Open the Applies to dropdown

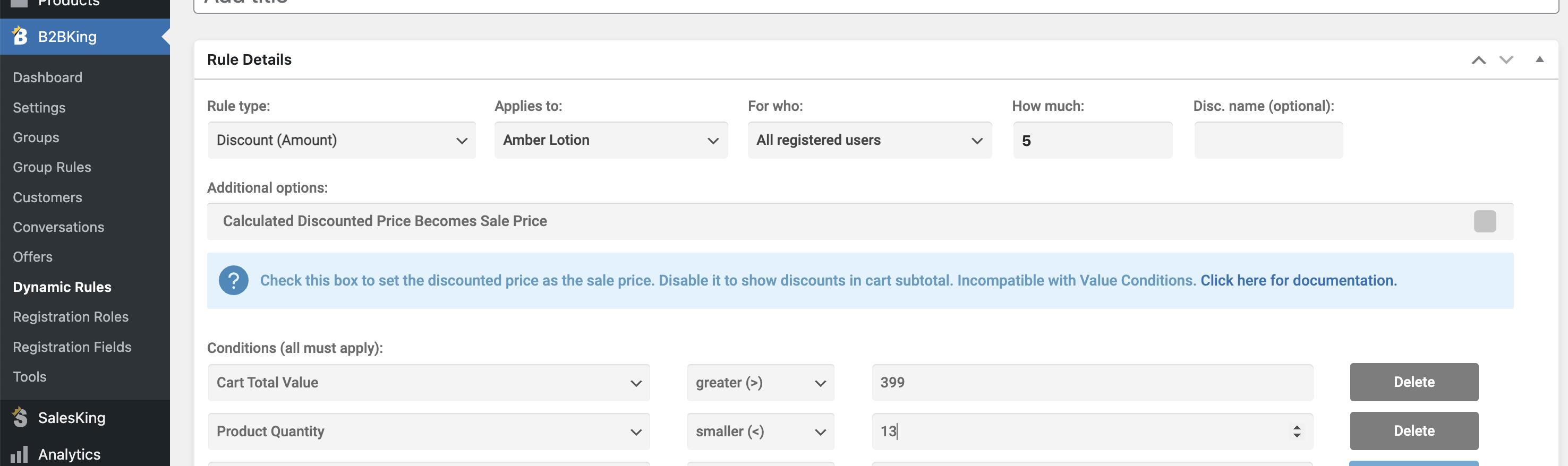click(610, 140)
